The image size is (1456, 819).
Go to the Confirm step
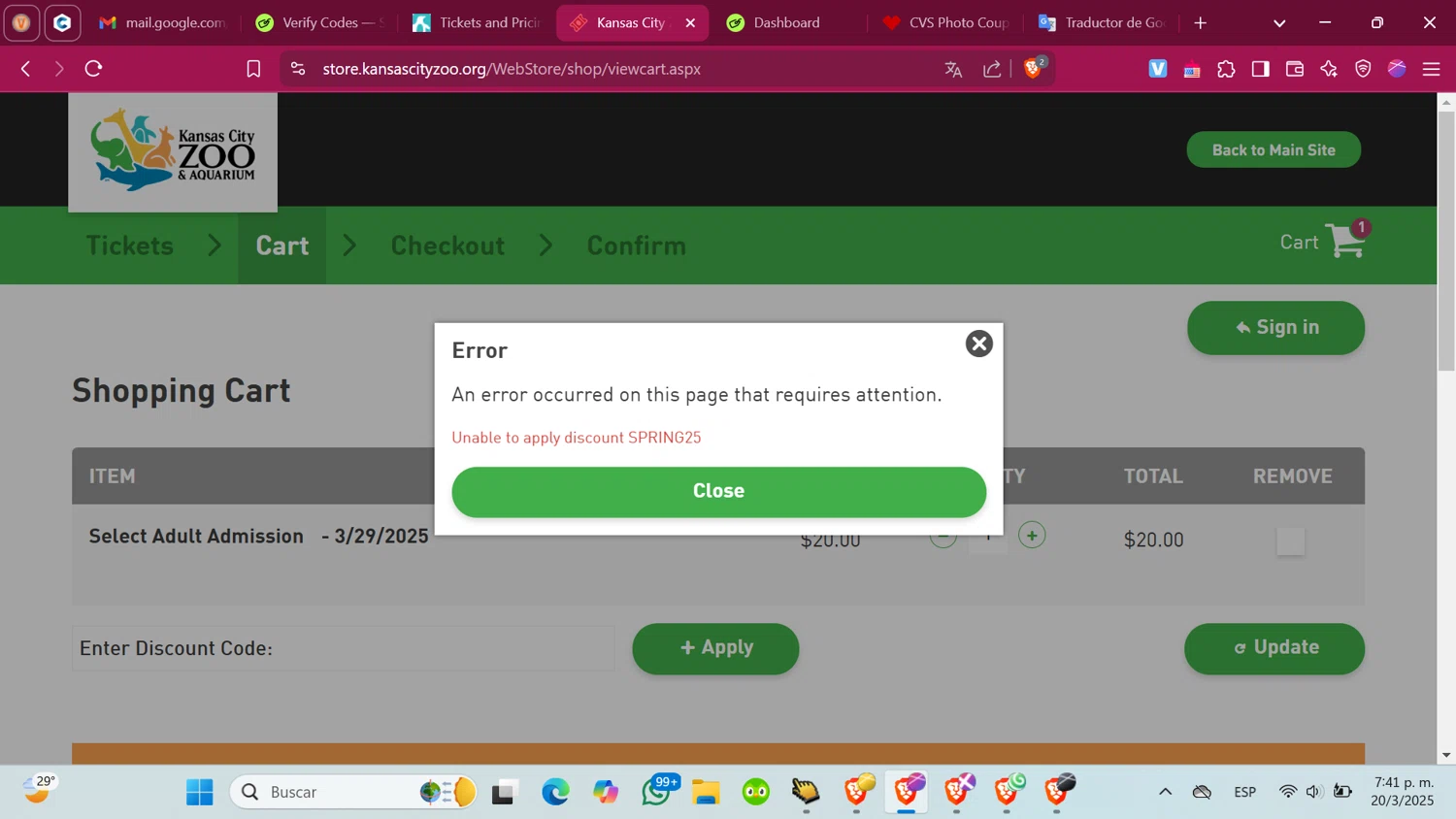[x=636, y=246]
